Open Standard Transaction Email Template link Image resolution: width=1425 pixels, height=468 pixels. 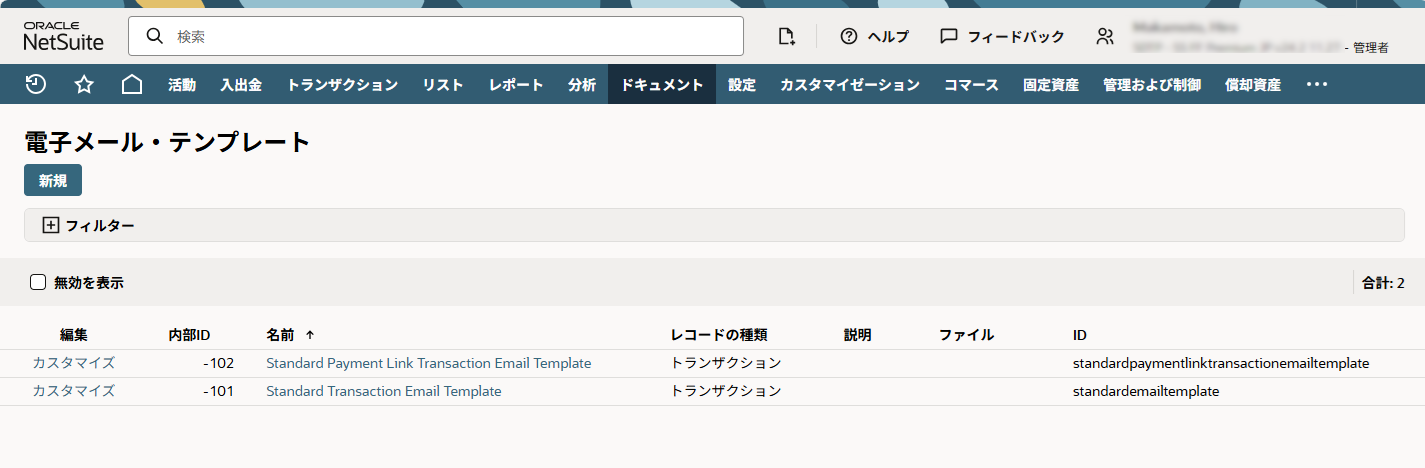coord(384,391)
